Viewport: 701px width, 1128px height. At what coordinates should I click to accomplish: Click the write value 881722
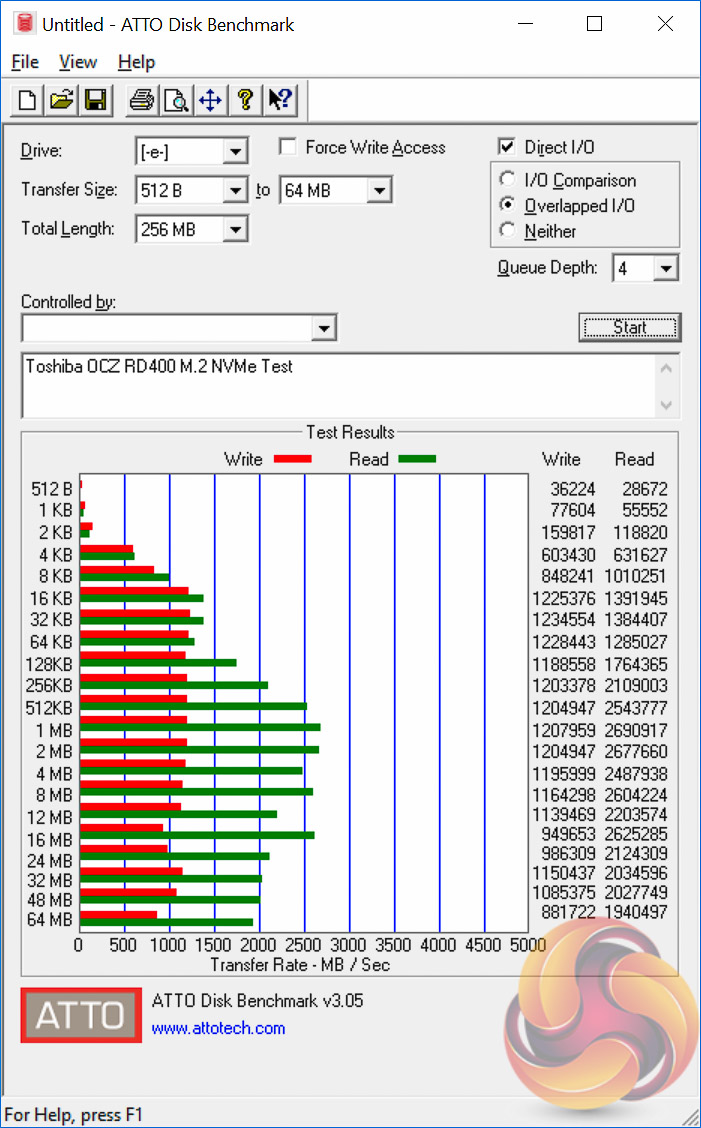coord(569,912)
